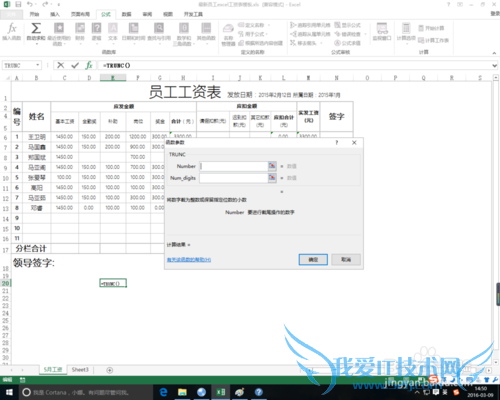This screenshot has width=500, height=400.
Task: Toggle Show Formulas in Formula Auditing
Action: click(x=347, y=25)
